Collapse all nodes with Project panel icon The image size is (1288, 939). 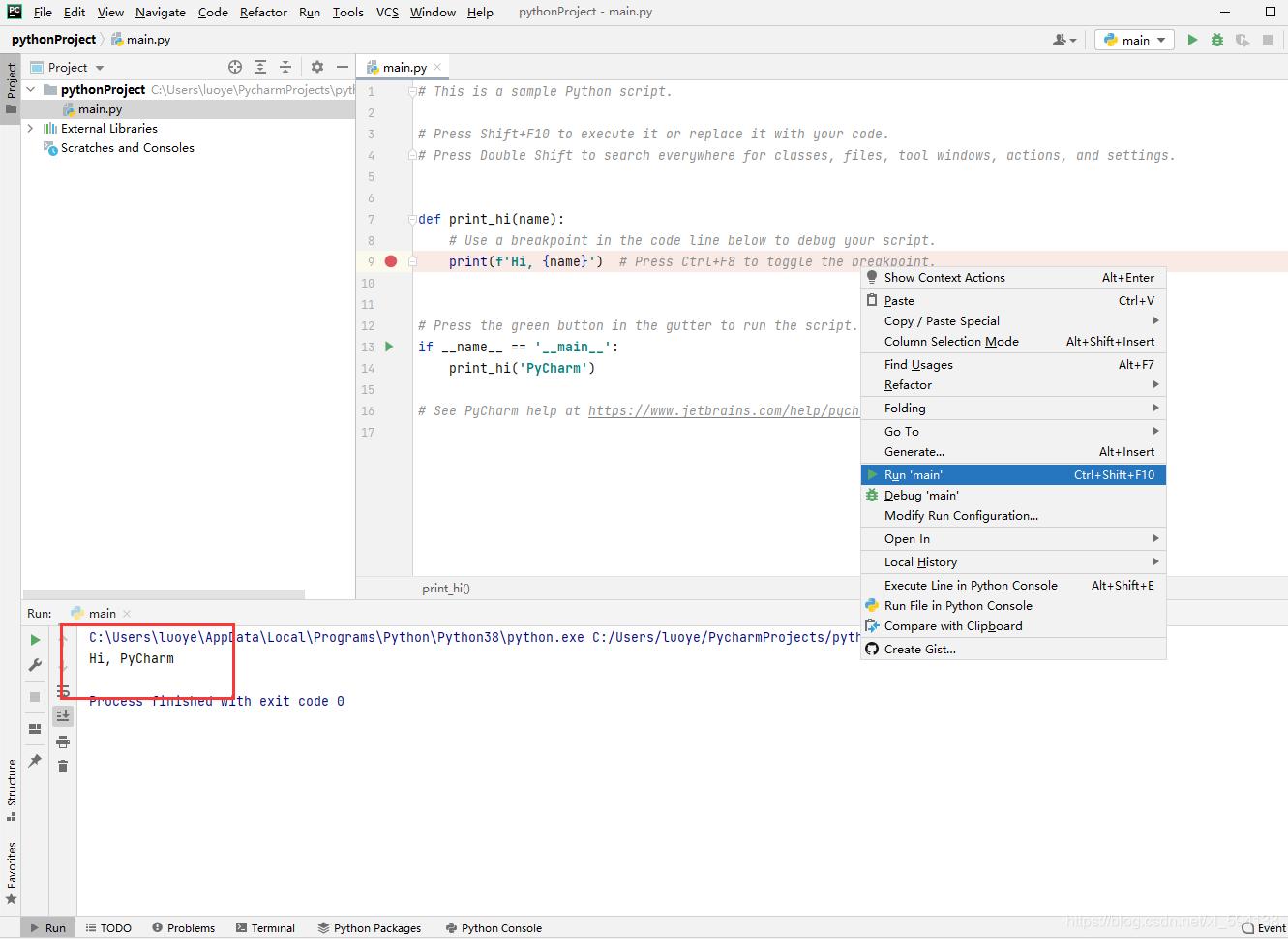285,67
